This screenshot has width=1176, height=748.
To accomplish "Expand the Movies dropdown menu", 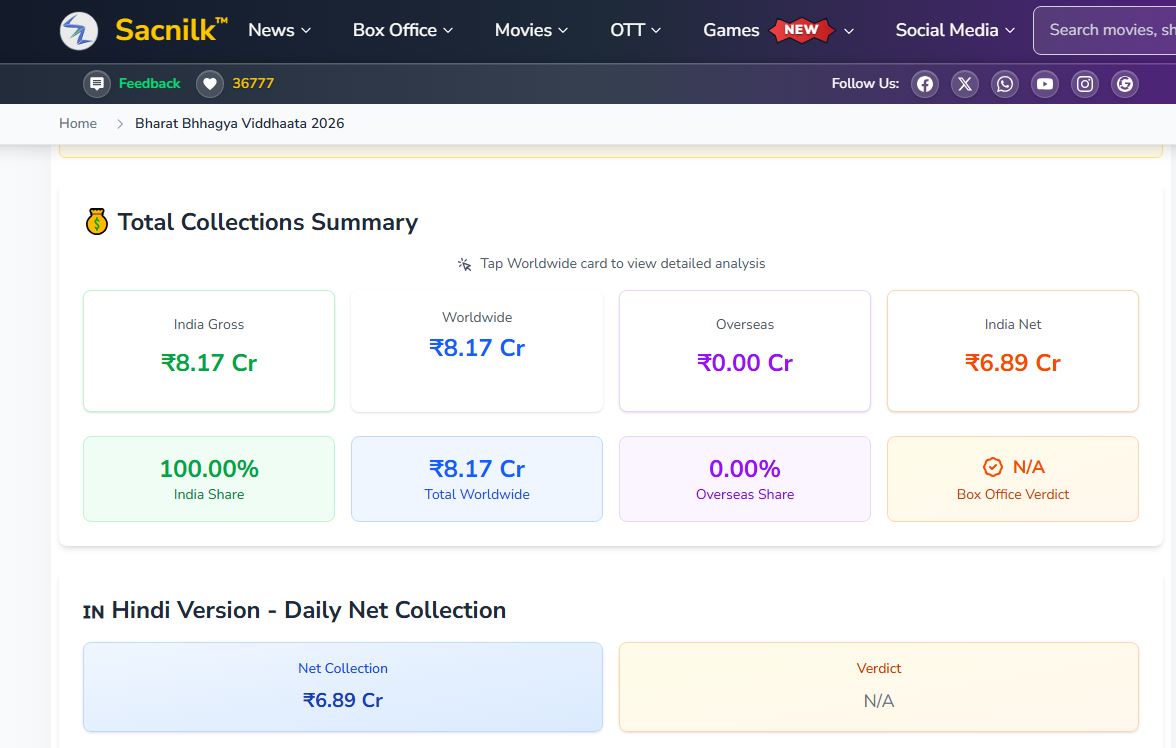I will (531, 30).
